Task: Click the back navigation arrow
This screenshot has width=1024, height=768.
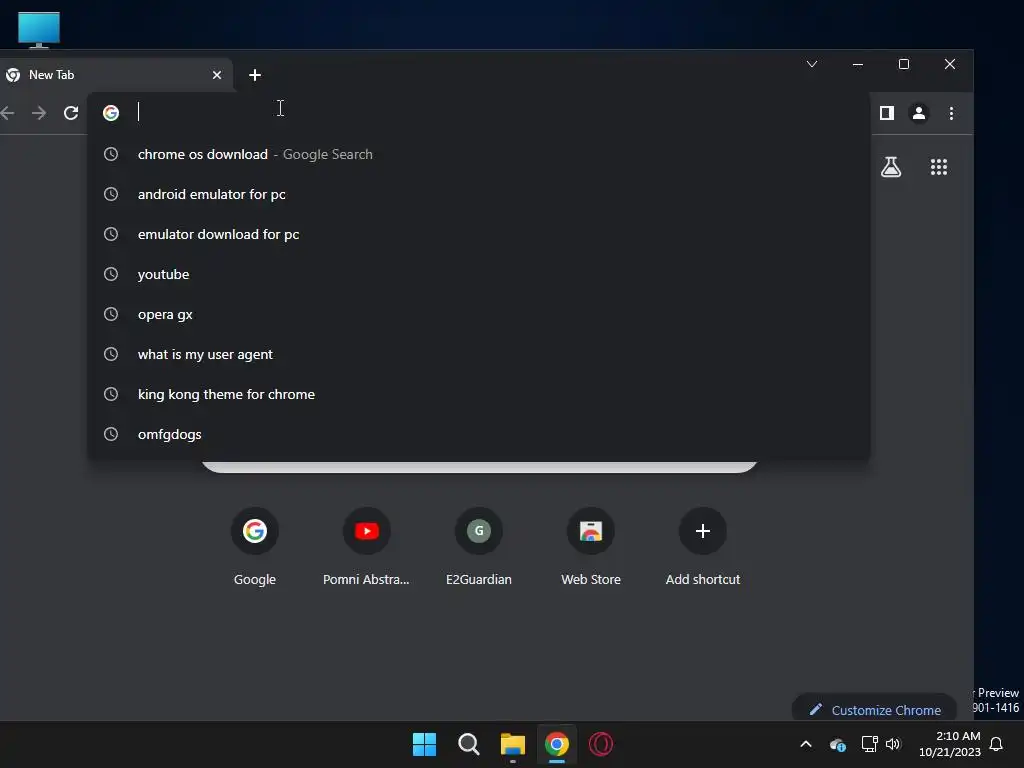Action: click(x=8, y=113)
